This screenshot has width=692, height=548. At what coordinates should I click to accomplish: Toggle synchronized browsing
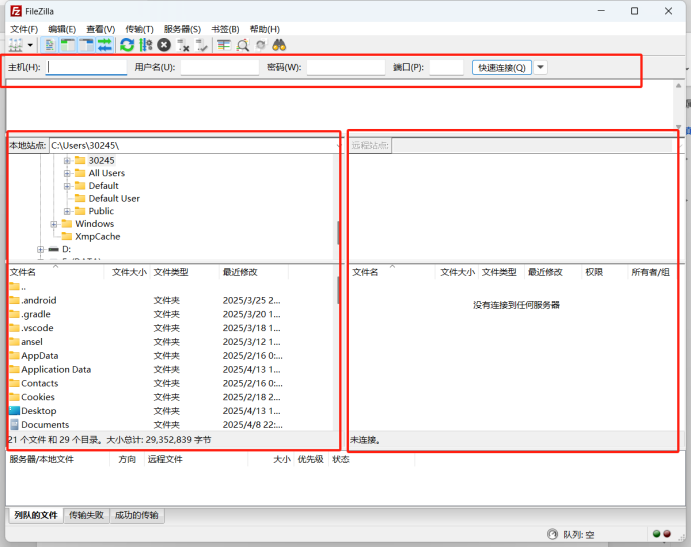click(261, 45)
